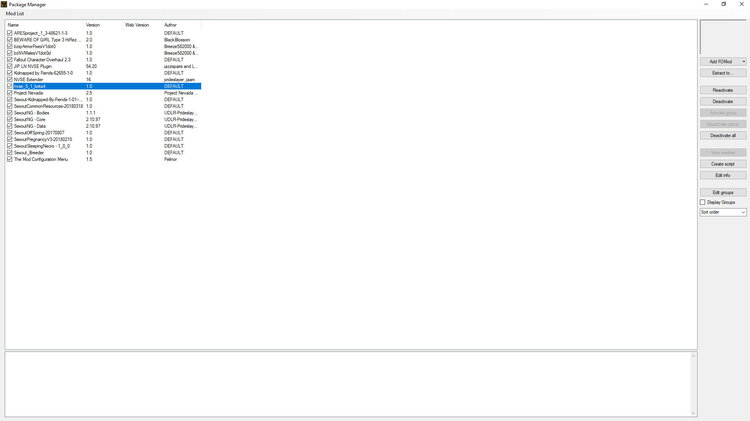750x421 pixels.
Task: Click version 1.1.1 of SexoutNG Bodies
Action: (x=90, y=113)
